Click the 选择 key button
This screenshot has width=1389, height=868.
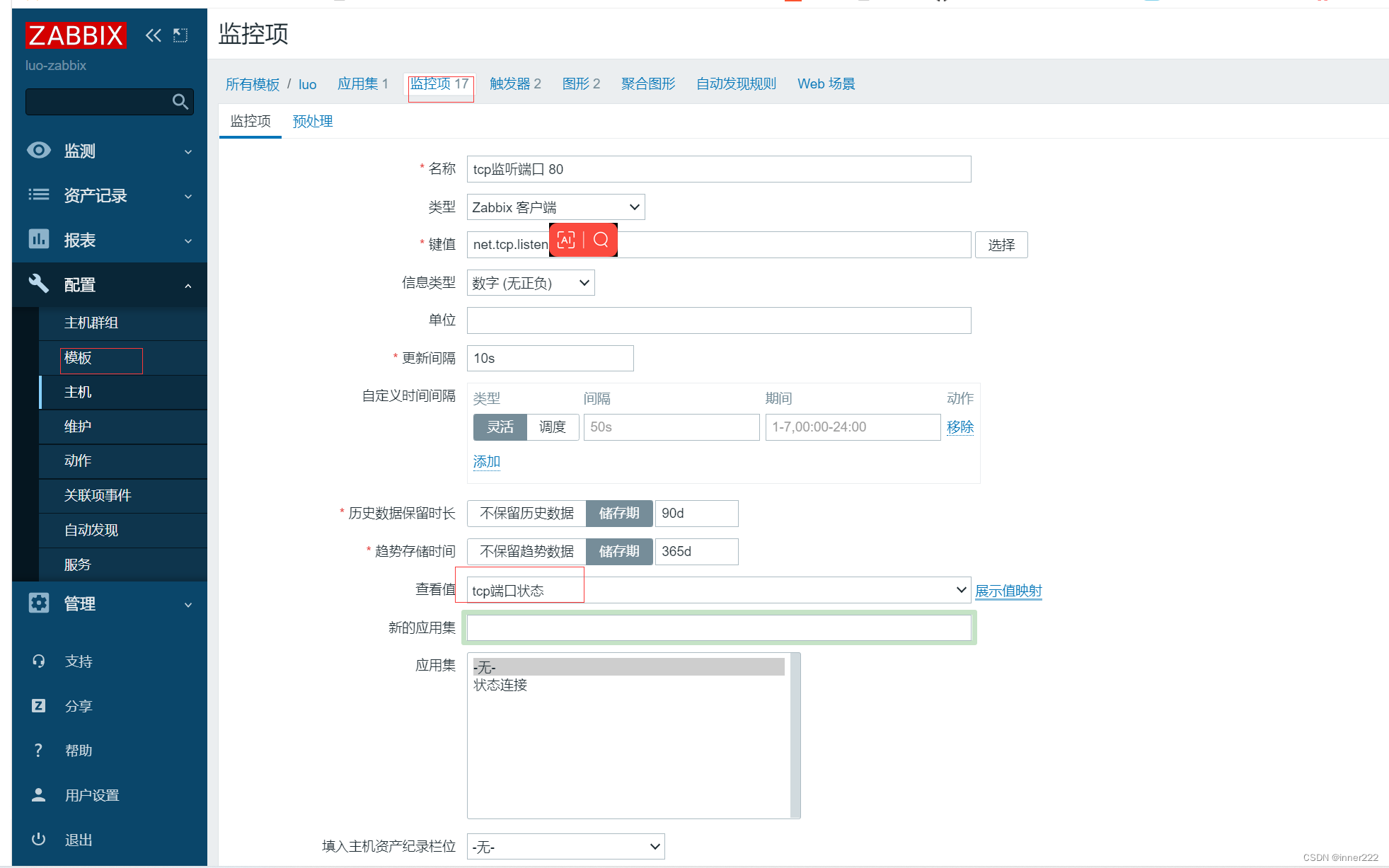[1001, 245]
